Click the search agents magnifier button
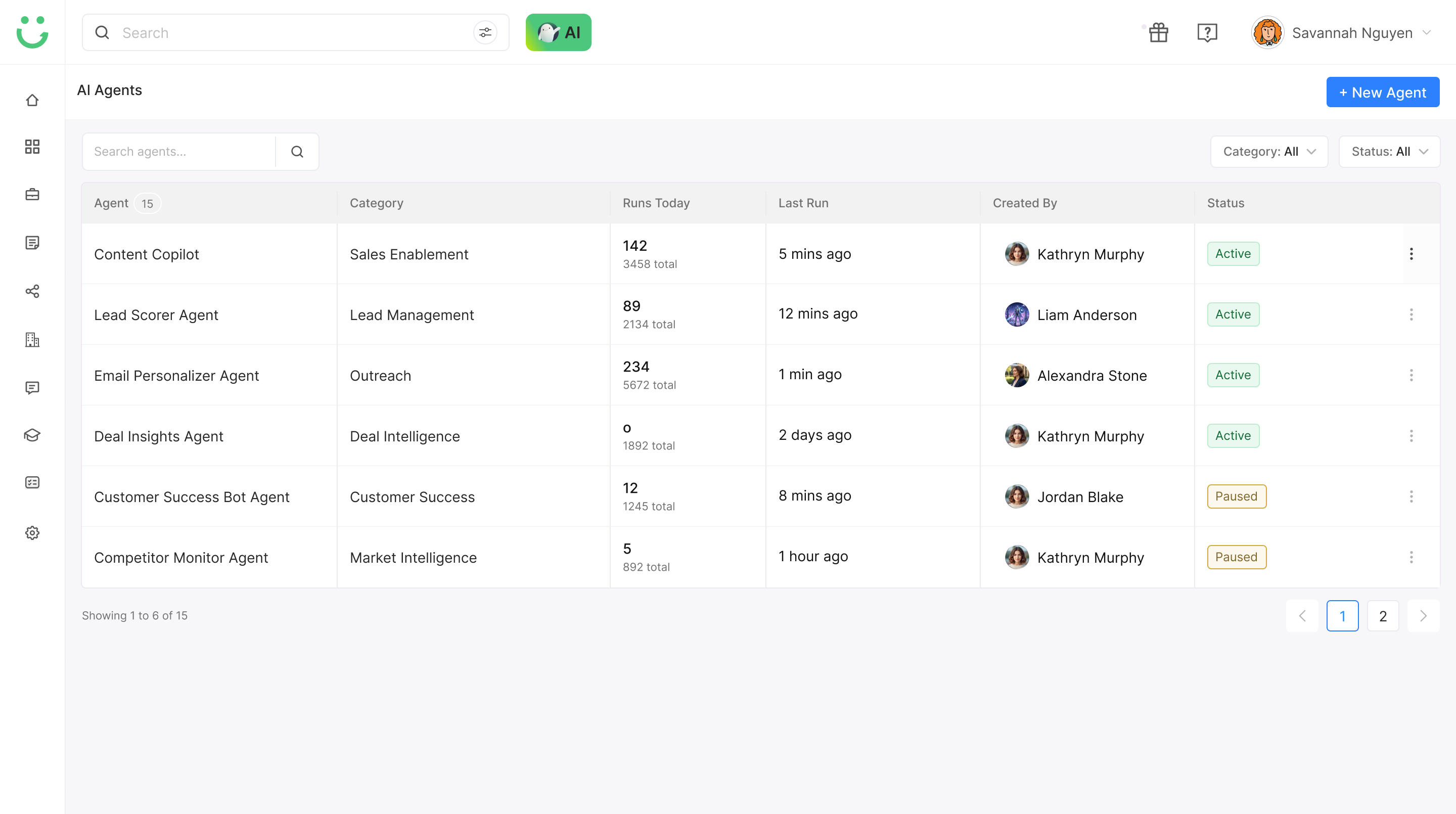 pyautogui.click(x=297, y=152)
